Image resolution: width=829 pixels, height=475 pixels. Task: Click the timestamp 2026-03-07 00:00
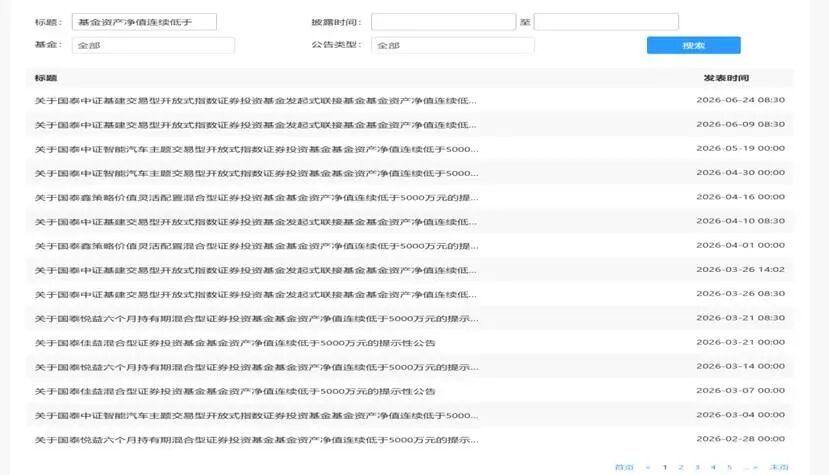click(x=740, y=390)
